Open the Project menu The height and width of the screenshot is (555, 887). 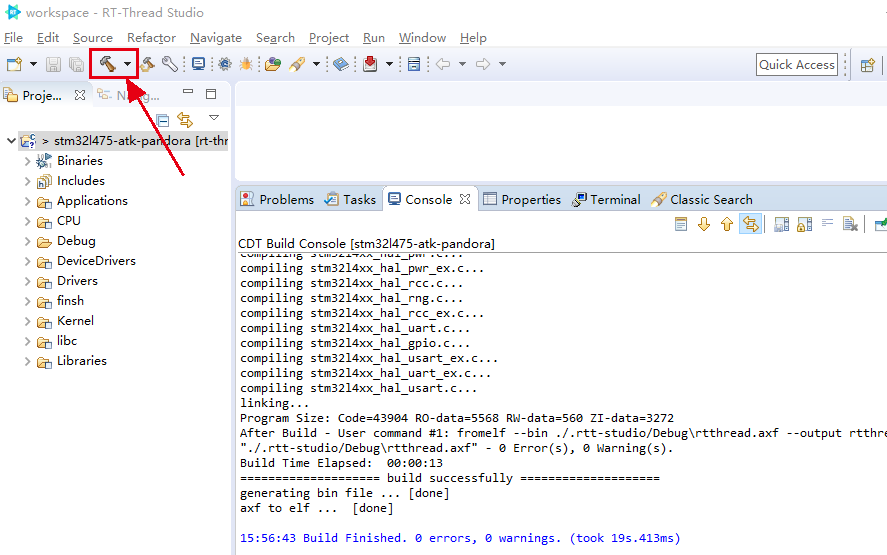(x=329, y=38)
